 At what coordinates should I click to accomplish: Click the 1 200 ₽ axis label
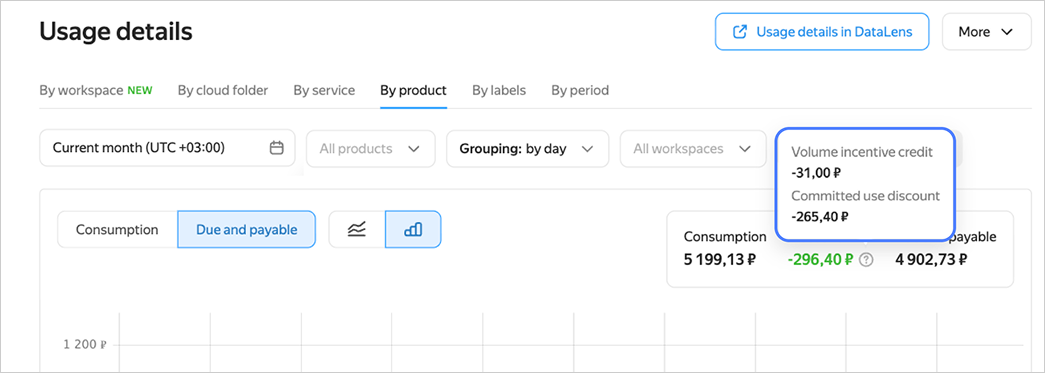click(x=85, y=344)
